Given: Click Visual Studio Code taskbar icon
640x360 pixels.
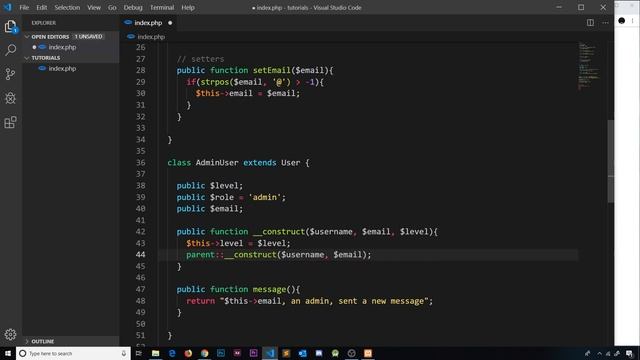Looking at the screenshot, I should 270,353.
